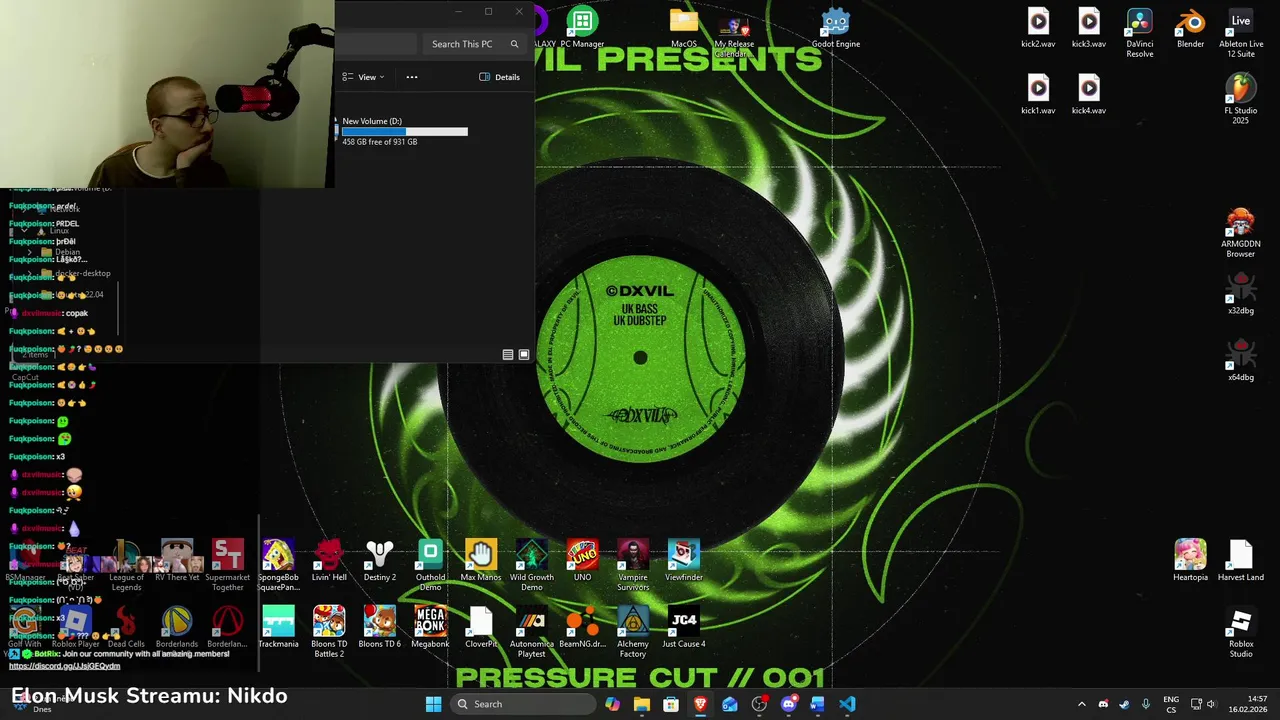Open Wild Growth Demo shortcut
The height and width of the screenshot is (720, 1280).
[532, 566]
